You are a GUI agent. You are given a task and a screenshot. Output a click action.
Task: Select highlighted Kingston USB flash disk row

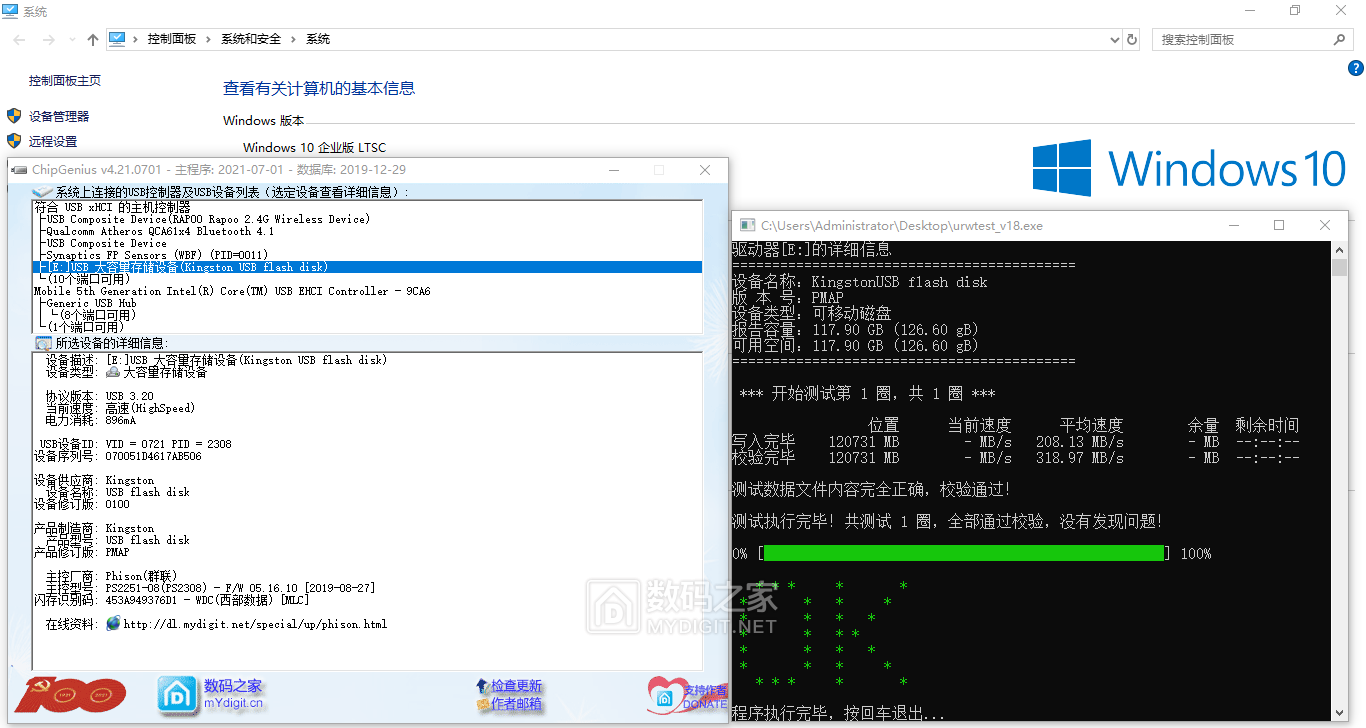(367, 267)
